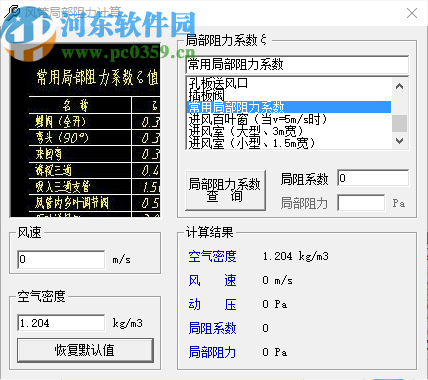Select highlighted 常用局部阻力系数 list item
This screenshot has width=428, height=380.
pyautogui.click(x=289, y=107)
